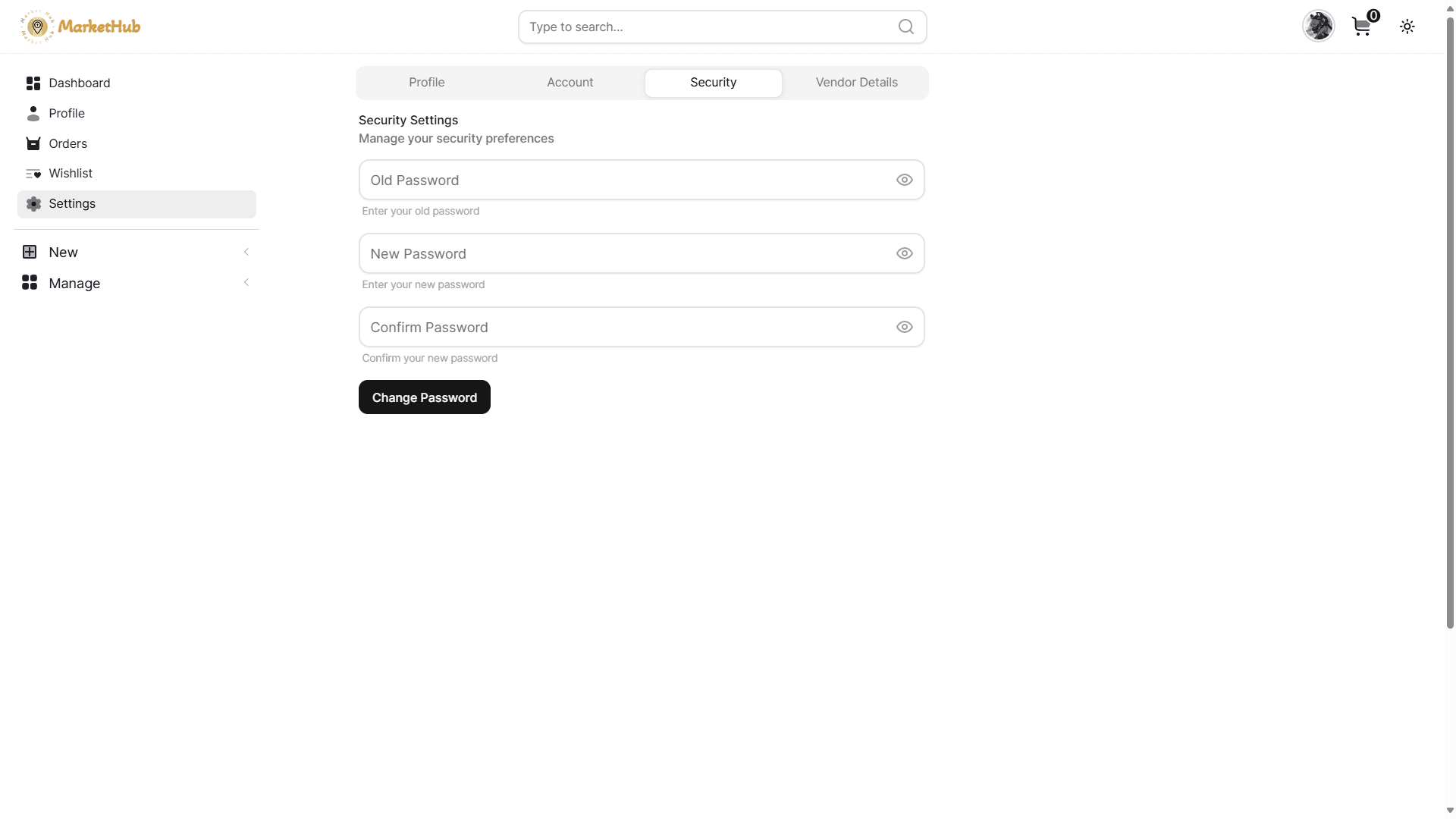Switch to the Account tab
Screen dimensions: 1456x819
[x=570, y=83]
